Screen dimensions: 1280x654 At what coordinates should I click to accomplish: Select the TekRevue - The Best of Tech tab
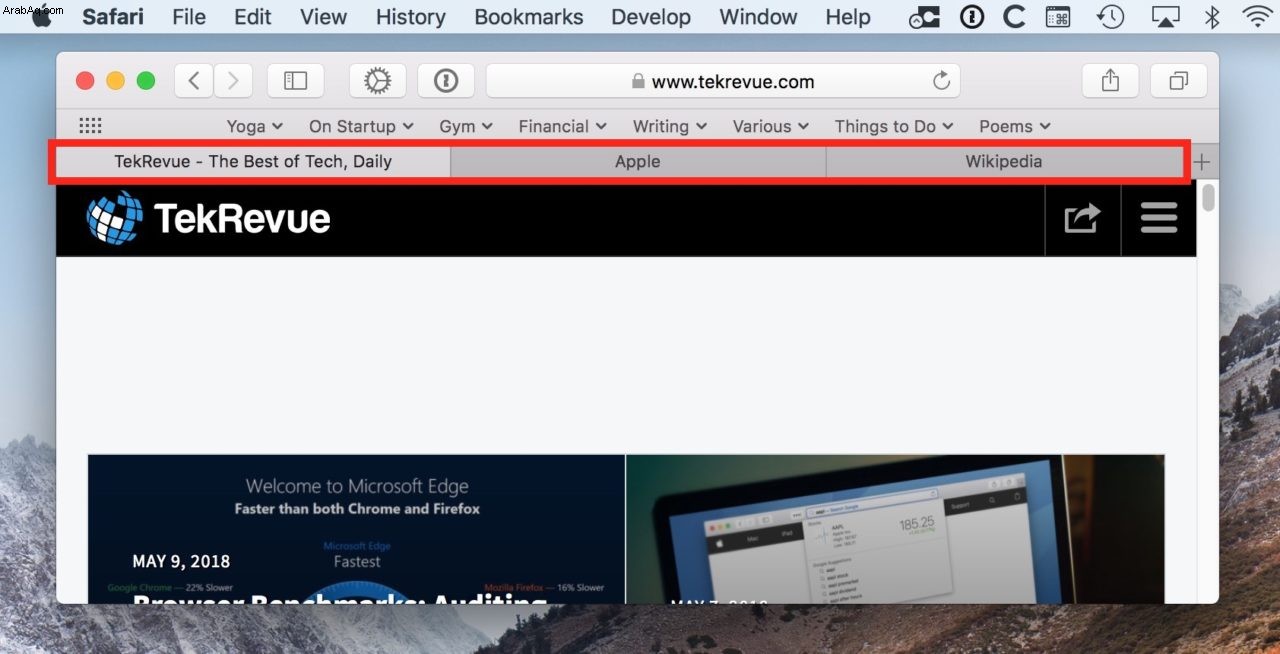point(253,162)
